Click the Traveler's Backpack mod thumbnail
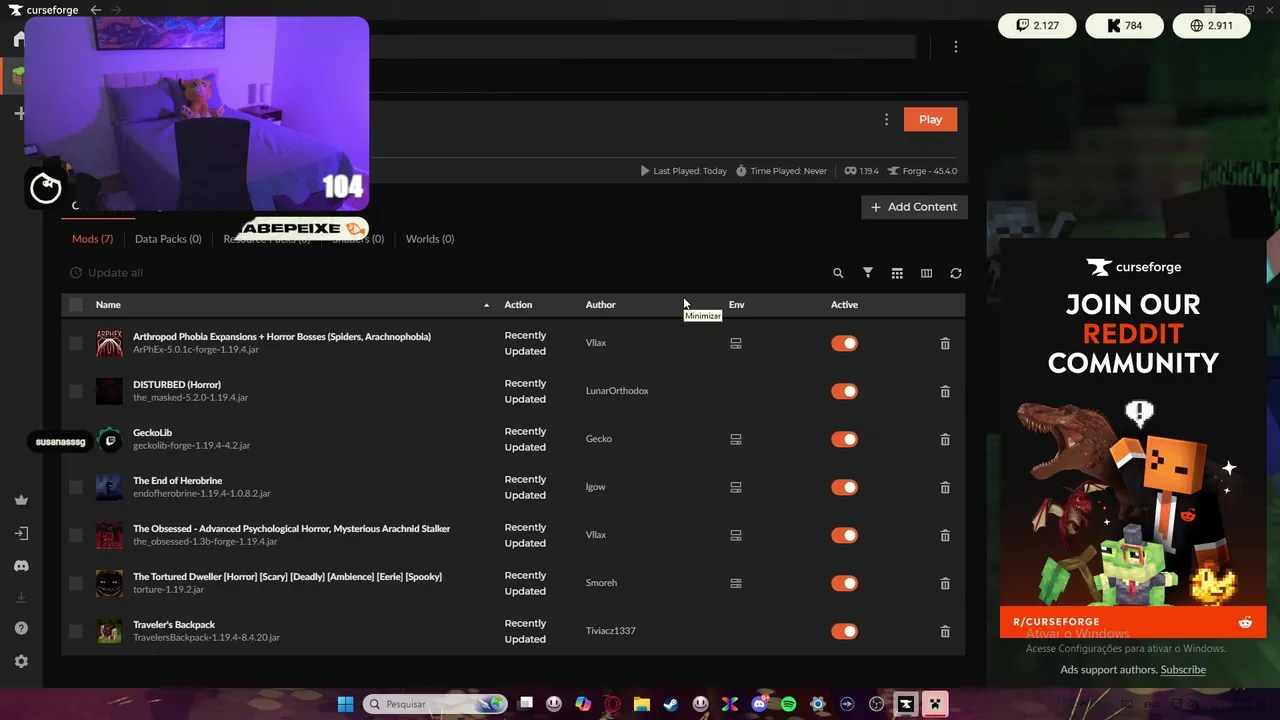This screenshot has height=720, width=1280. pyautogui.click(x=109, y=631)
